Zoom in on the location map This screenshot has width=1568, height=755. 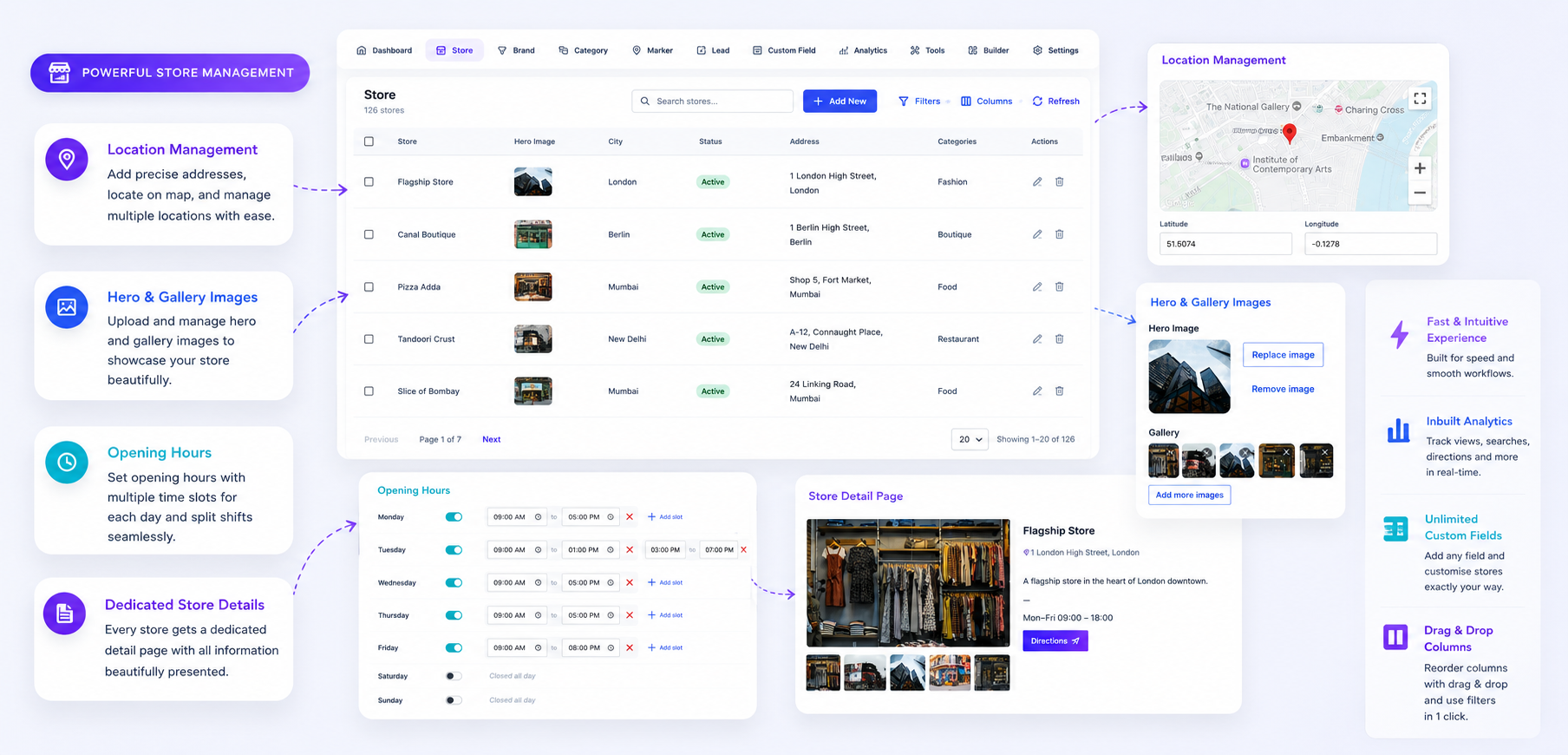pyautogui.click(x=1420, y=168)
